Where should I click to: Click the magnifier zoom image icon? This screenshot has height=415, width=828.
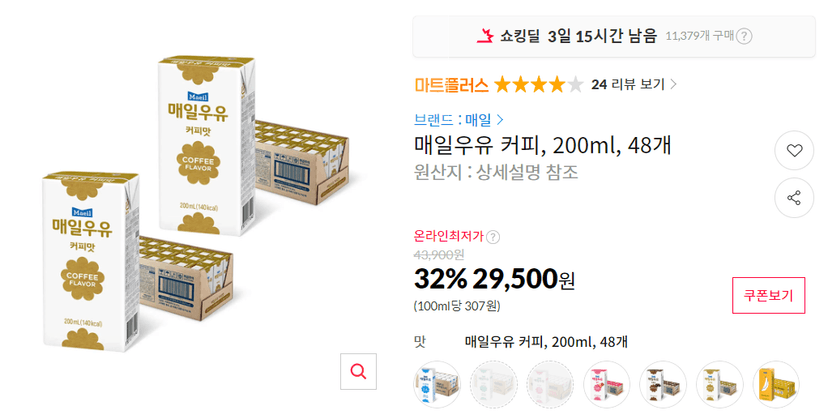pyautogui.click(x=358, y=372)
